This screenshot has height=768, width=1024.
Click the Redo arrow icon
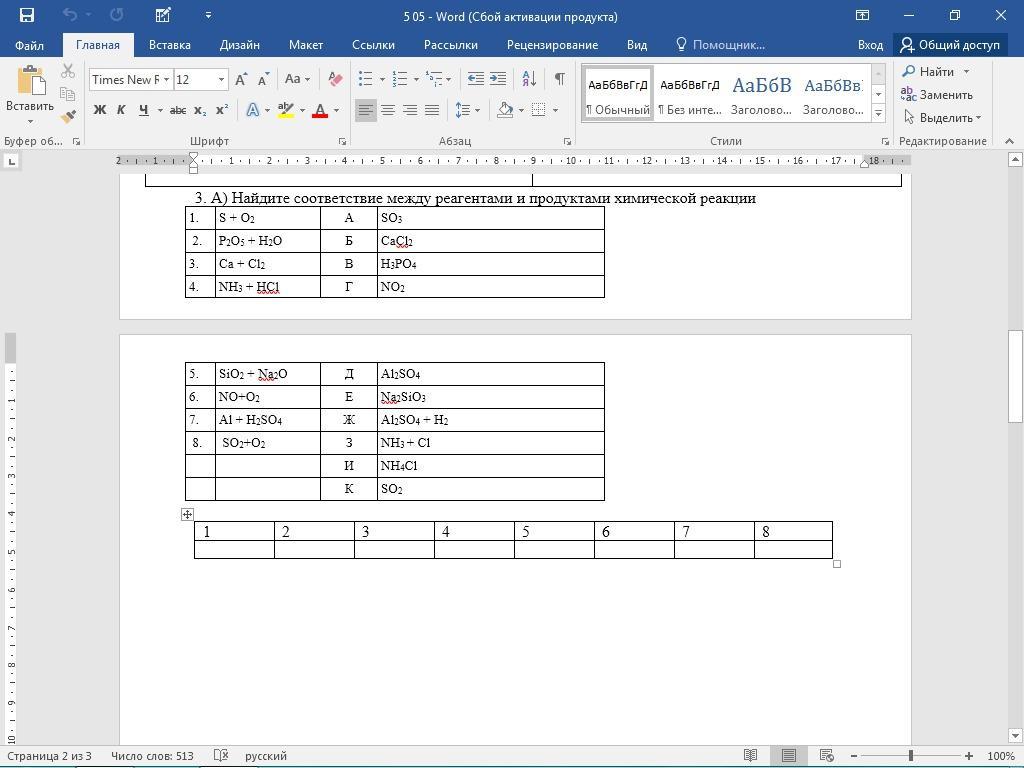pyautogui.click(x=116, y=15)
